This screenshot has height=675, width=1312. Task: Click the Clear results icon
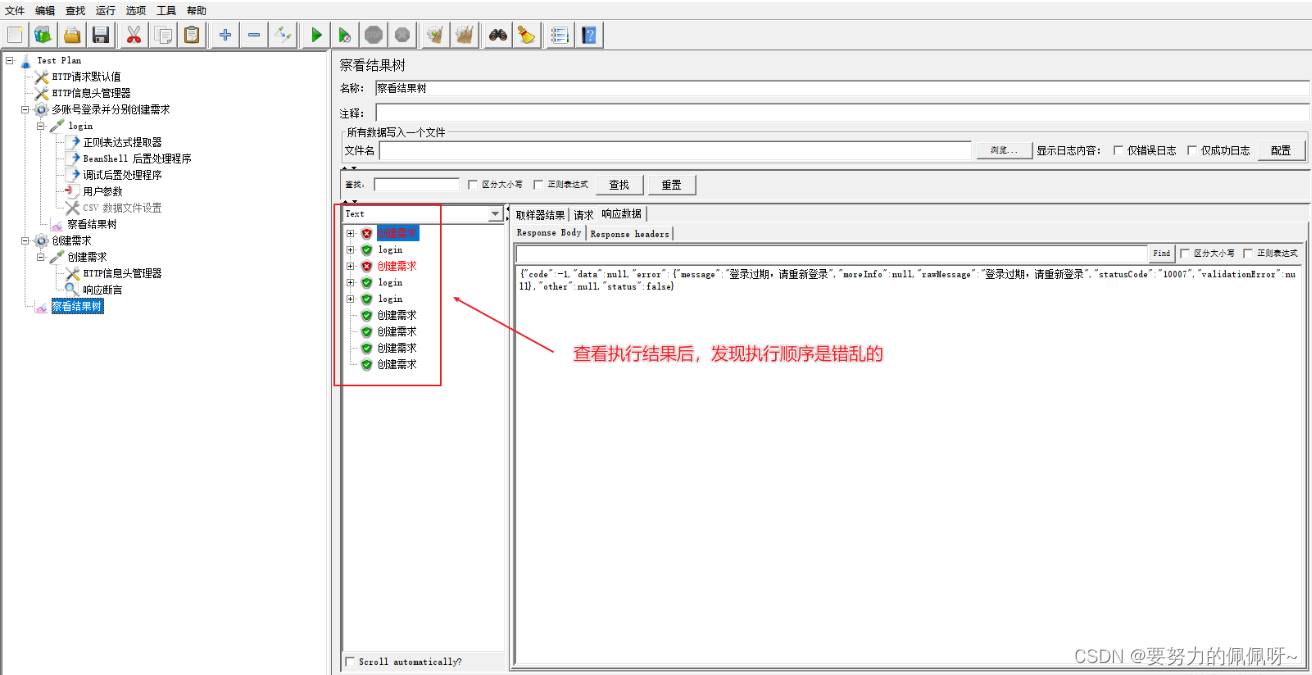(x=435, y=35)
